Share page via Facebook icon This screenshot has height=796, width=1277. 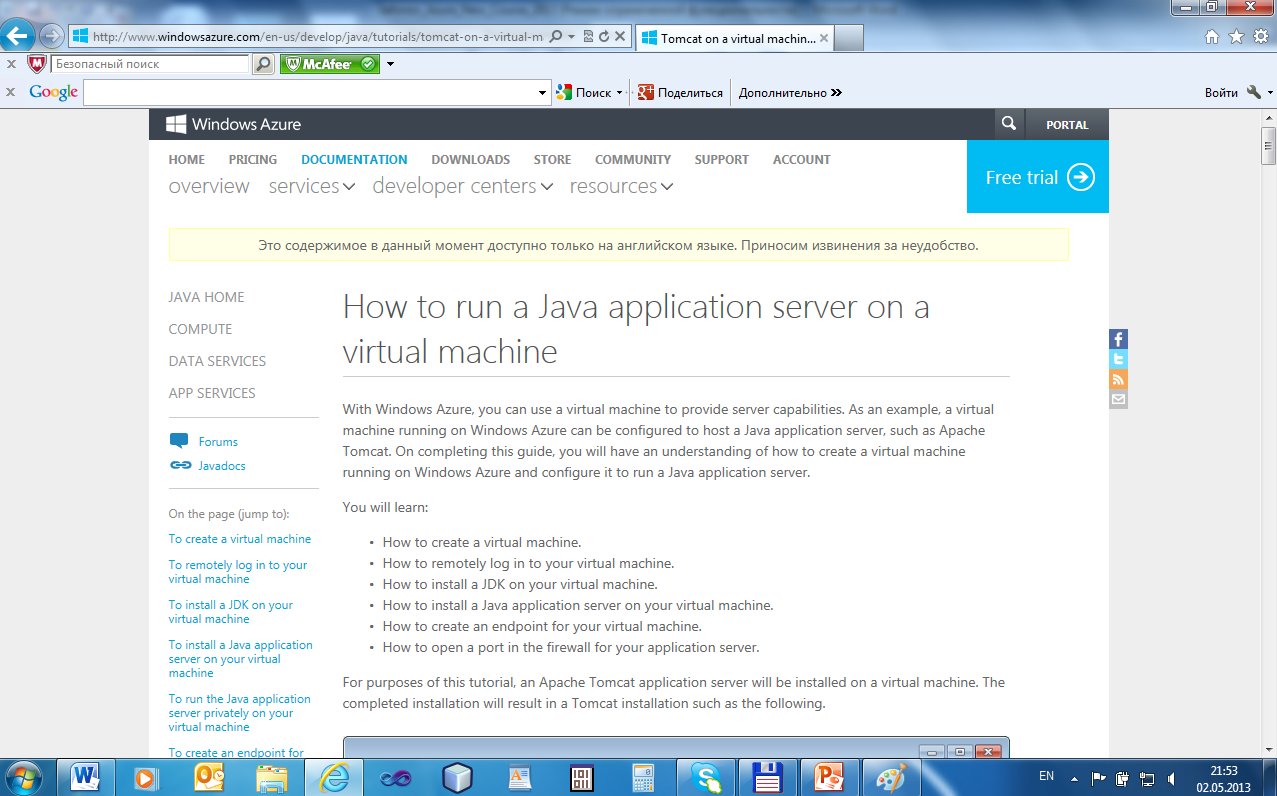1118,339
